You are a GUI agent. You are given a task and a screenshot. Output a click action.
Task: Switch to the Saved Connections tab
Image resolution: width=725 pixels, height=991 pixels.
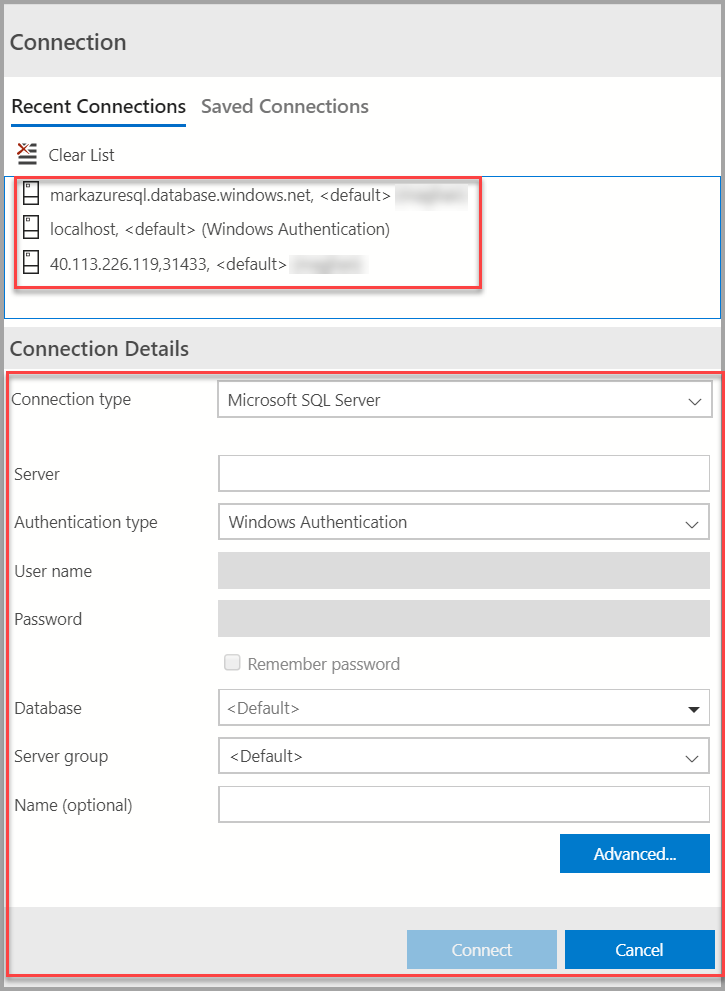pyautogui.click(x=285, y=106)
